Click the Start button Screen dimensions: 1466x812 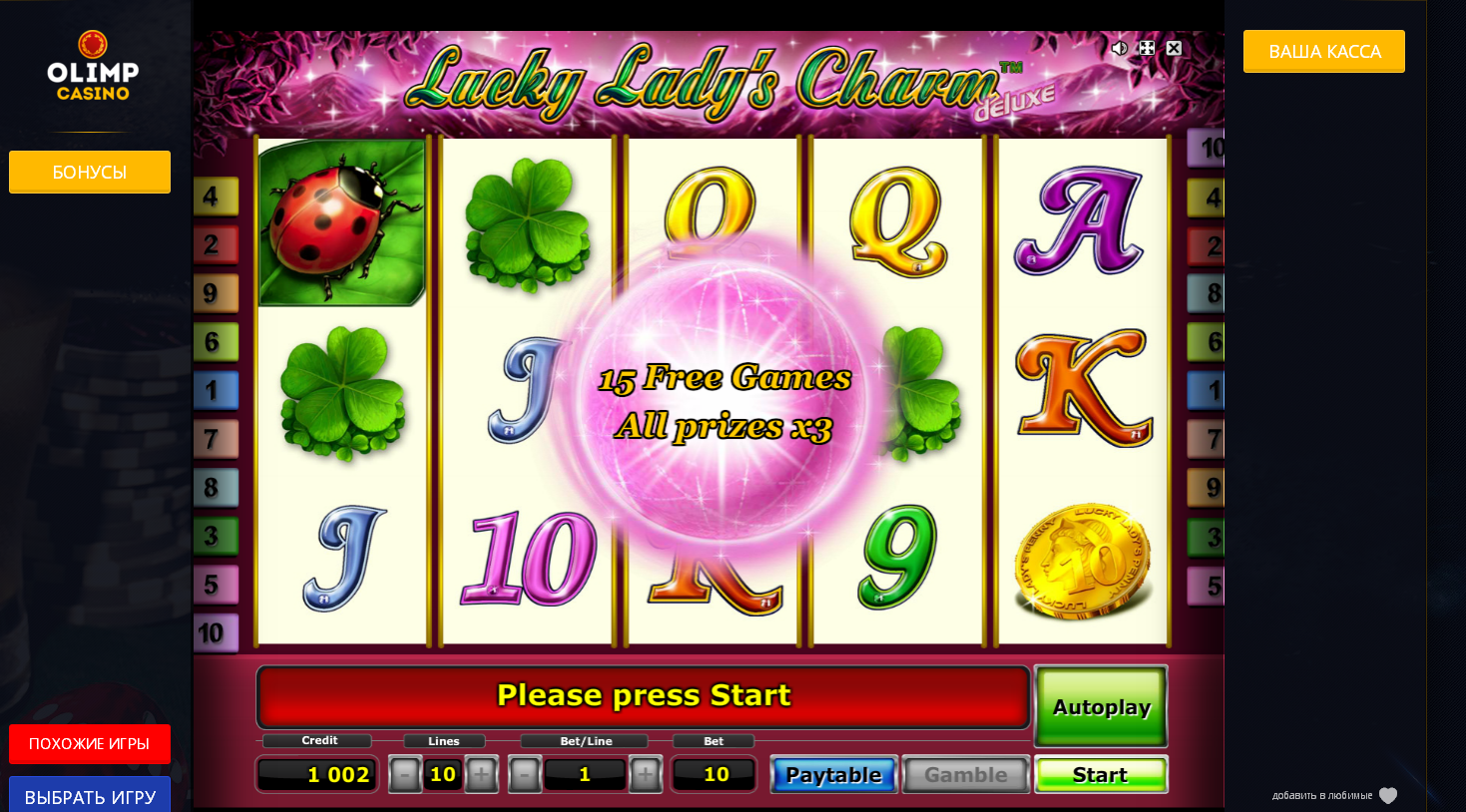pyautogui.click(x=1101, y=775)
